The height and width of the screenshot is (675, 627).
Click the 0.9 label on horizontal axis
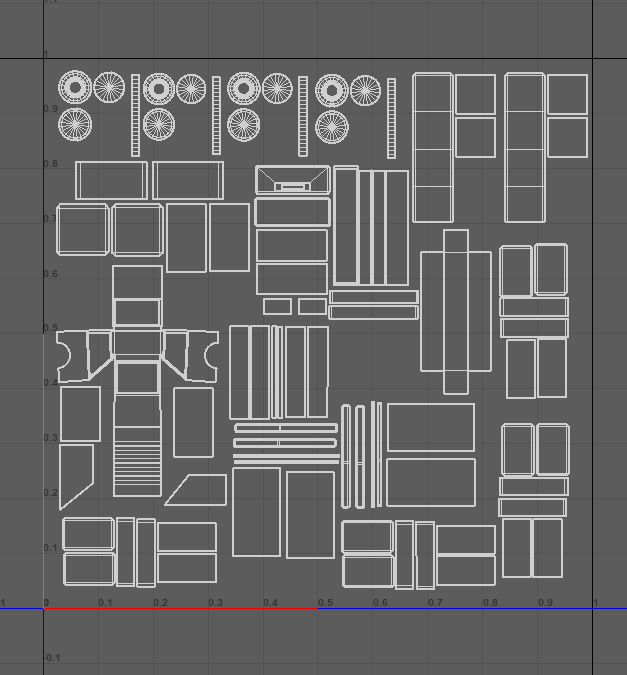click(x=545, y=603)
